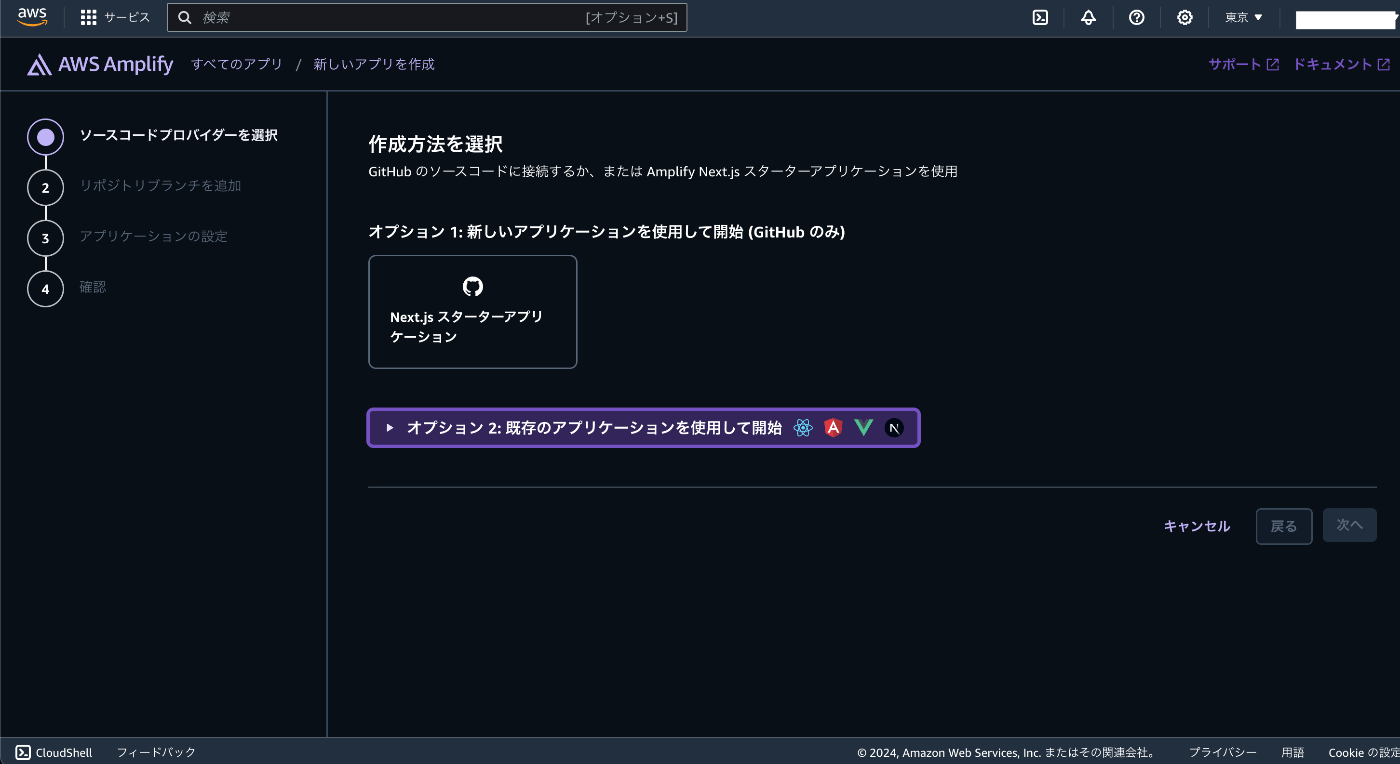Click the GitHub icon on the Next.js starter card

[x=472, y=285]
